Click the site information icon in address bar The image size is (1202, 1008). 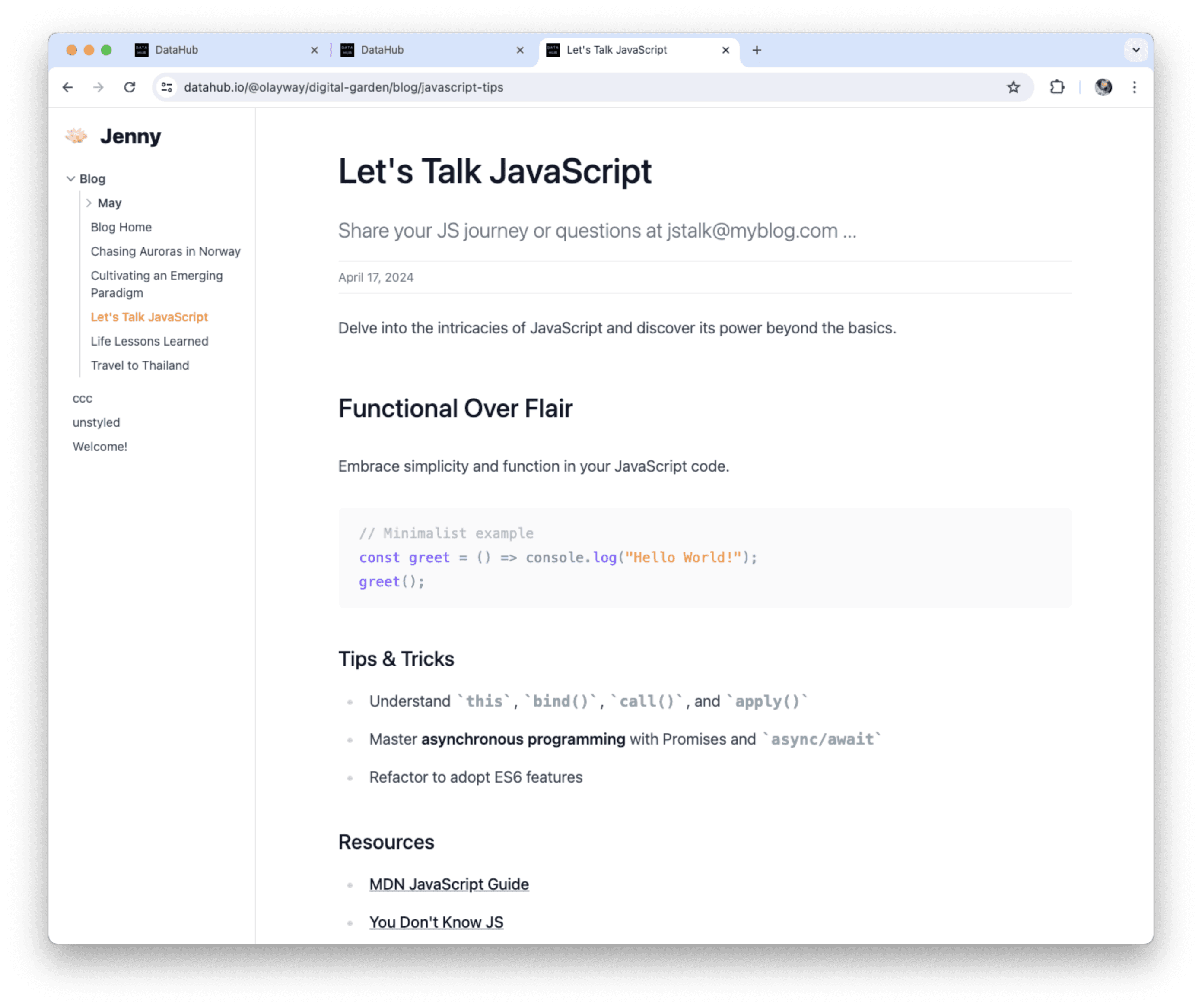pos(167,87)
